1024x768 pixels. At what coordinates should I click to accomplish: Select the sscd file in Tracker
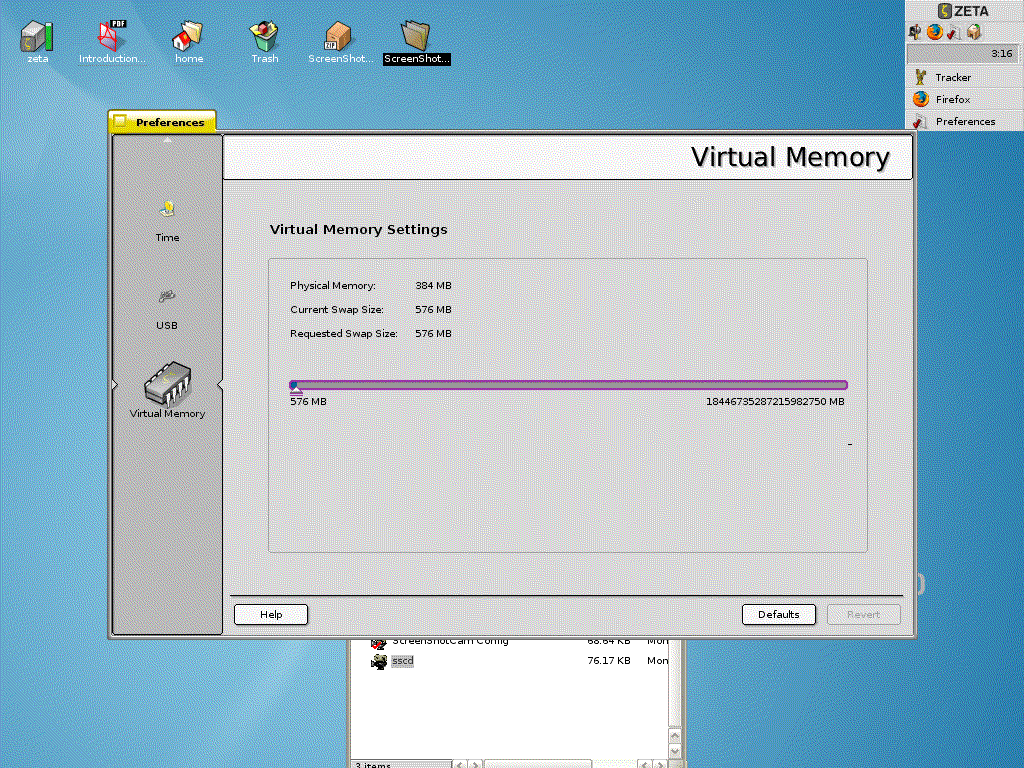[402, 661]
